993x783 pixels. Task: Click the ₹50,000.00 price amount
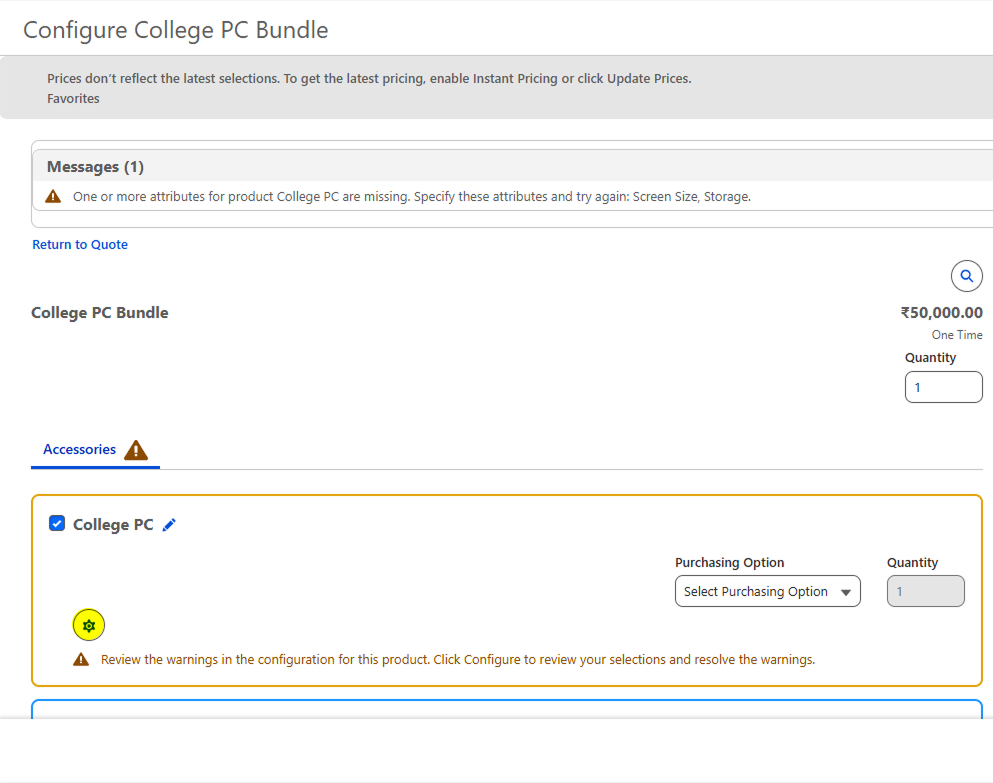click(941, 313)
